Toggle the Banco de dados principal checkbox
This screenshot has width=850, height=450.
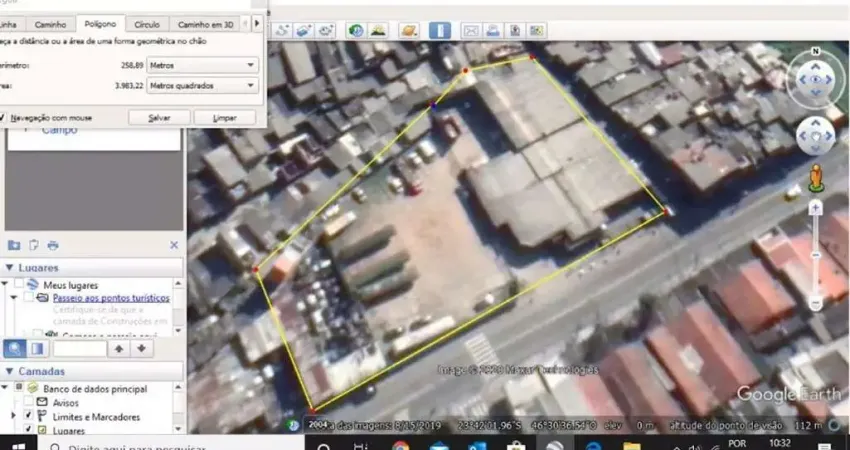coord(18,388)
